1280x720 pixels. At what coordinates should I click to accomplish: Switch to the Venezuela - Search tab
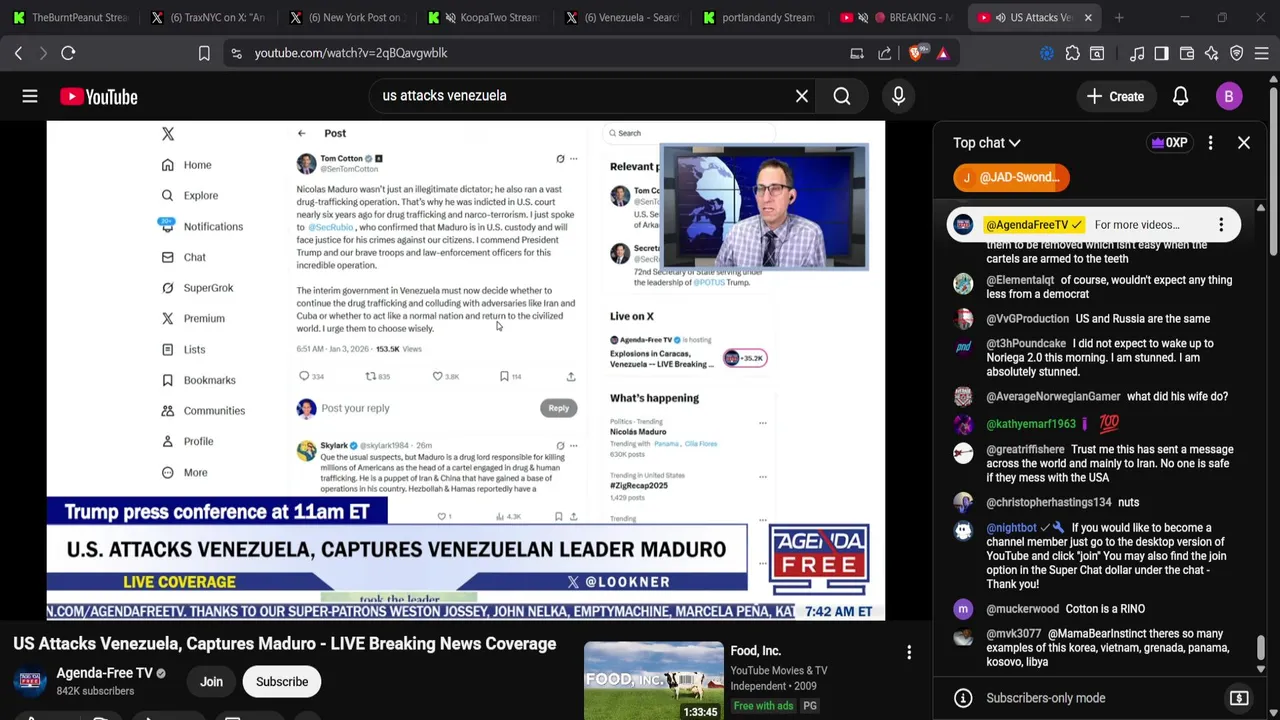(621, 17)
